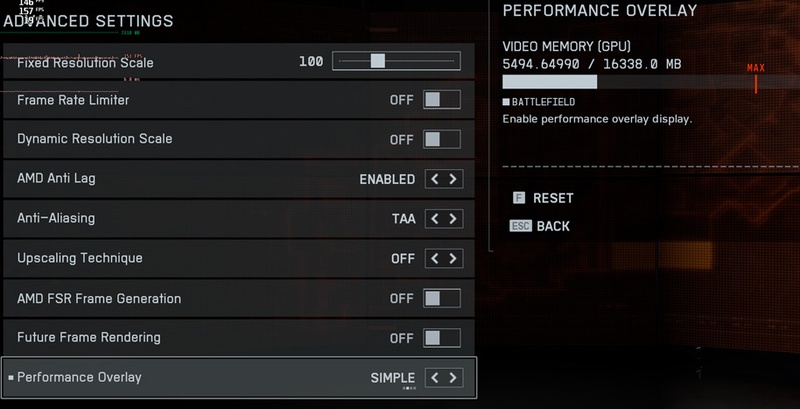
Task: Enable Future Frame Rendering switch
Action: [x=442, y=337]
